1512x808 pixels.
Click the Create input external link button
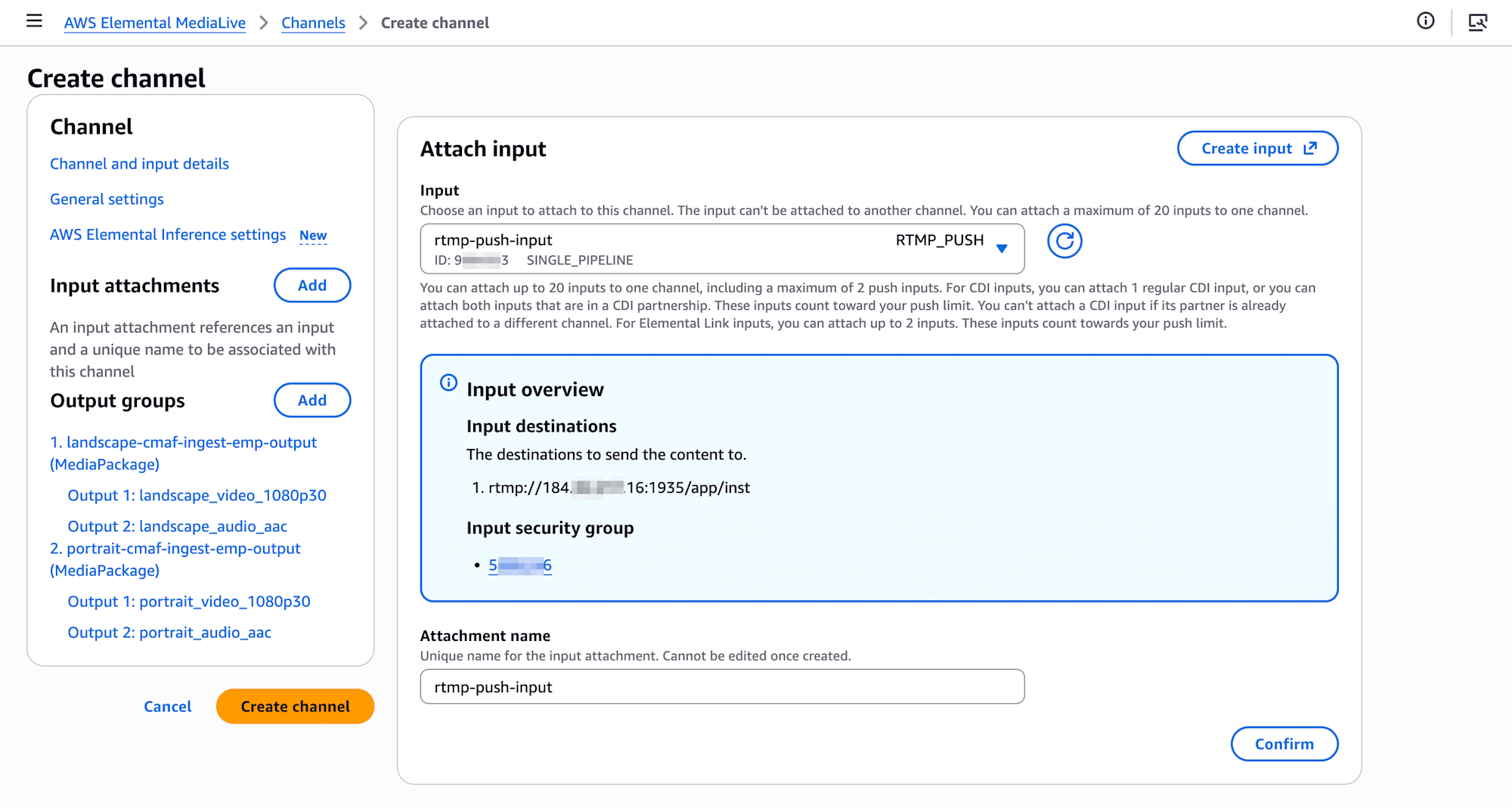click(1257, 149)
